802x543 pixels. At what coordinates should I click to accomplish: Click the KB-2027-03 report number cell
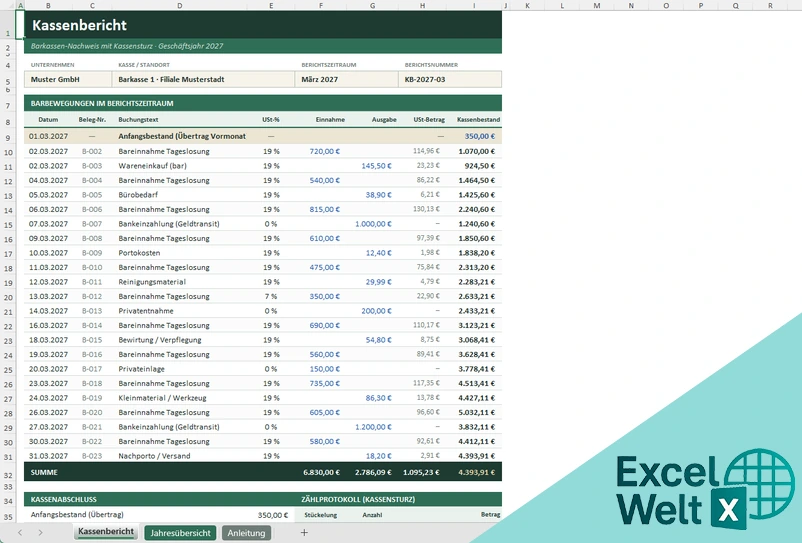tap(450, 79)
